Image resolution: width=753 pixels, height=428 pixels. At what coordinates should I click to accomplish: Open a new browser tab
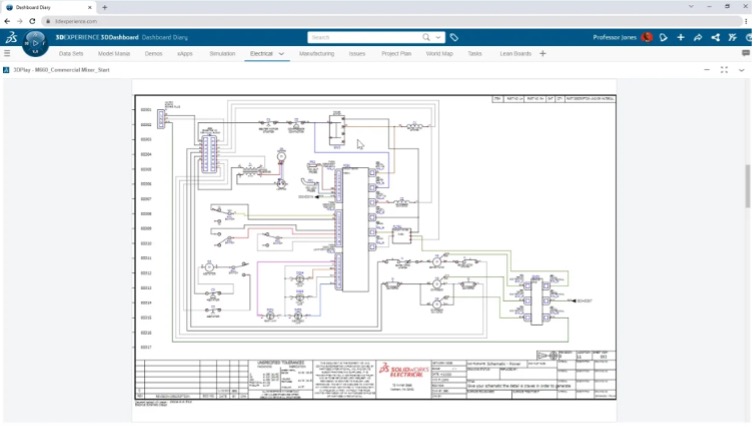point(105,7)
